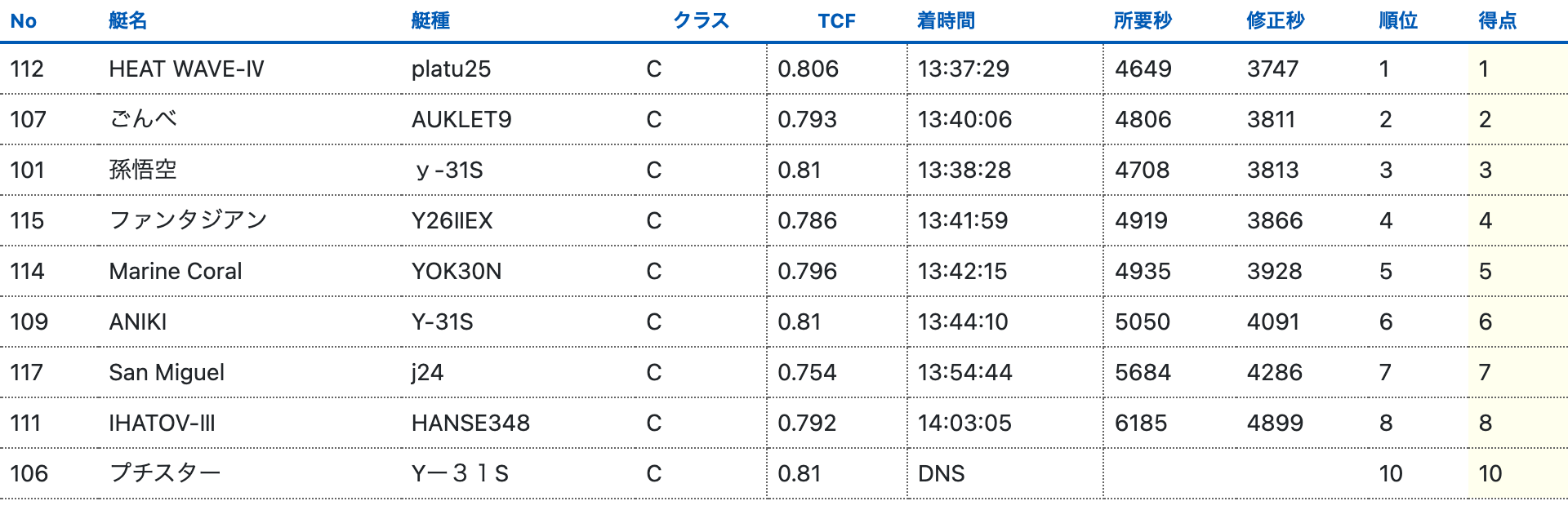Viewport: 1568px width, 510px height.
Task: Select the San Miguel row name
Action: coord(167,373)
